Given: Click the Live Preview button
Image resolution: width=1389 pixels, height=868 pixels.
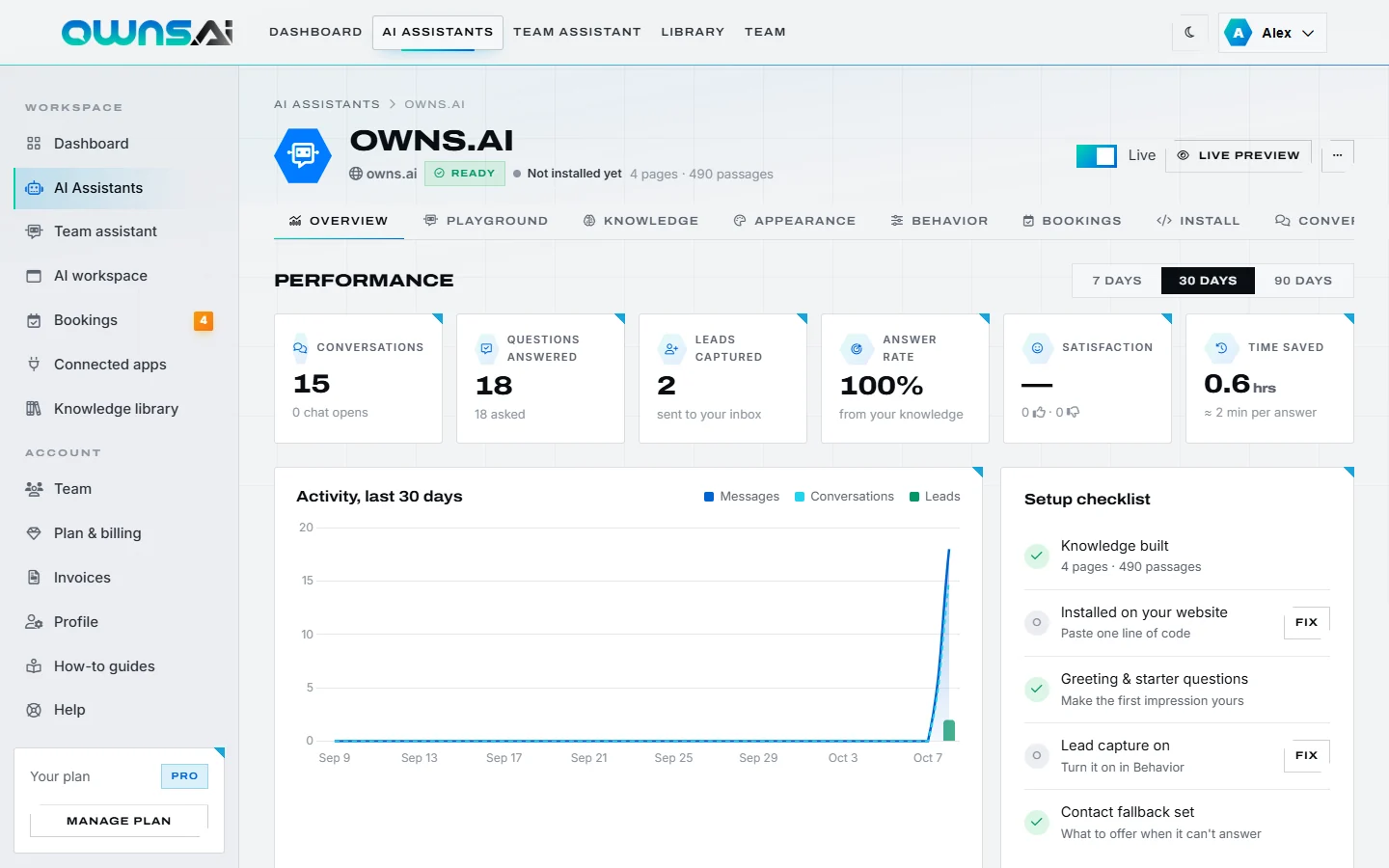Looking at the screenshot, I should coord(1239,155).
